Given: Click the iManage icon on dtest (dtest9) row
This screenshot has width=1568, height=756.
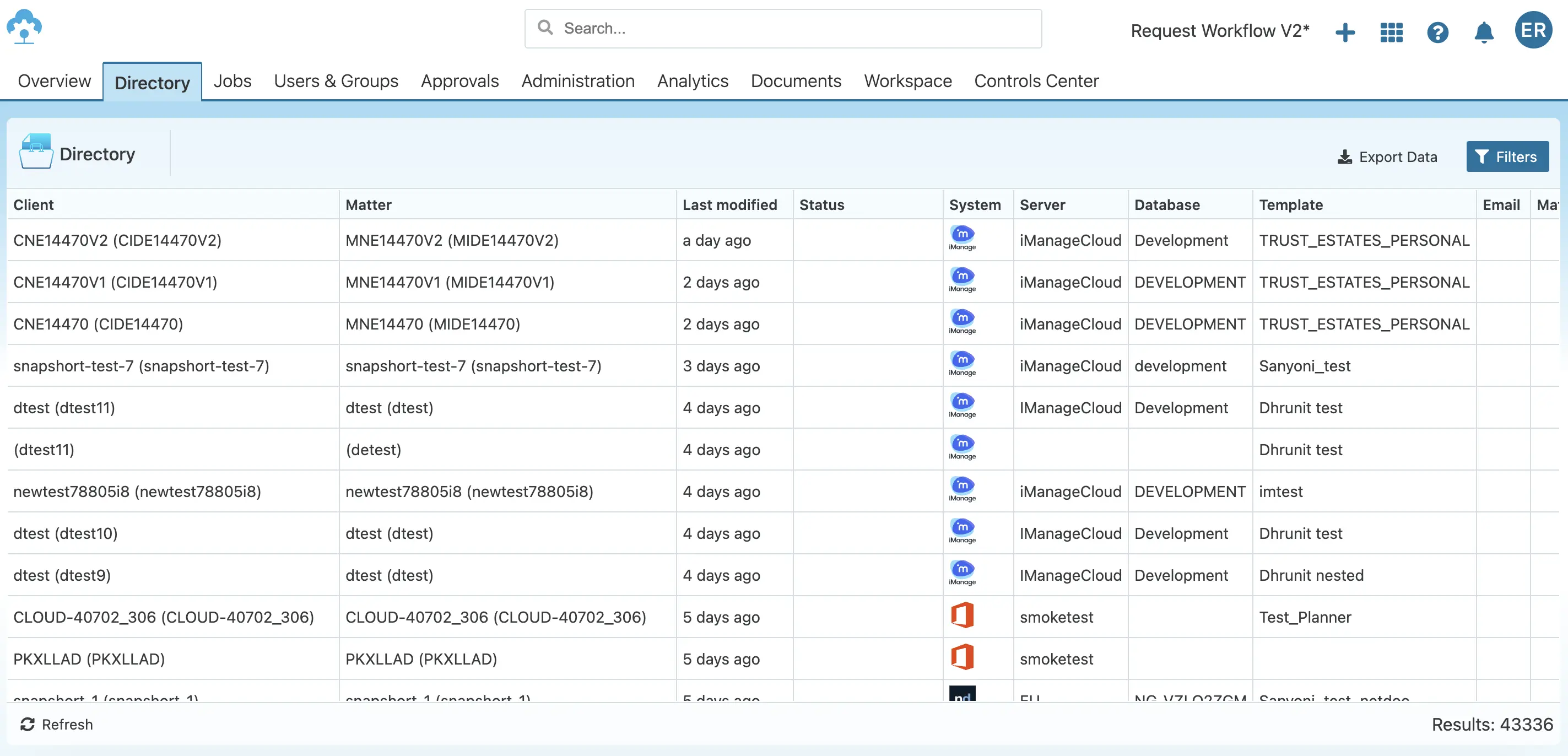Looking at the screenshot, I should pyautogui.click(x=962, y=572).
